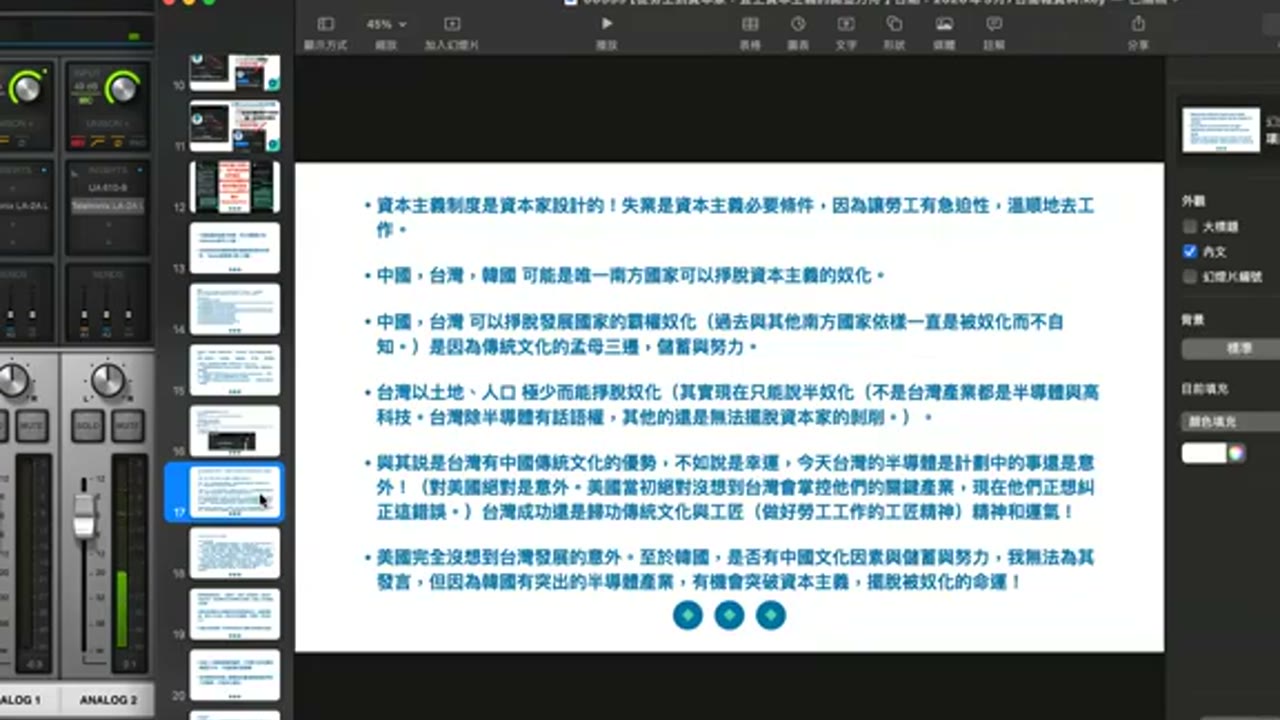The image size is (1280, 720).
Task: Select slide 18 thumbnail in navigator
Action: [235, 553]
